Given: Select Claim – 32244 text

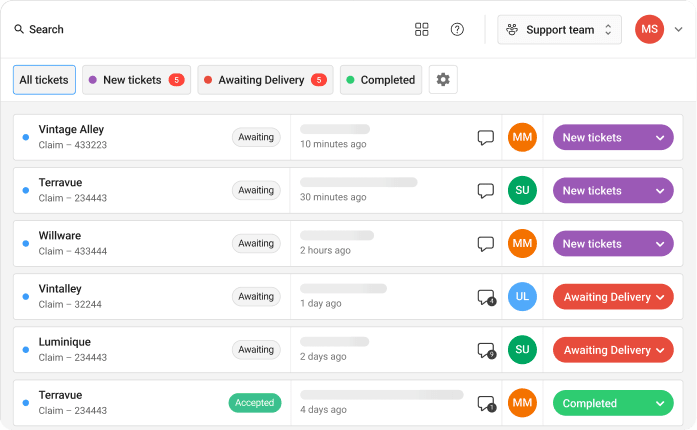Looking at the screenshot, I should click(70, 305).
